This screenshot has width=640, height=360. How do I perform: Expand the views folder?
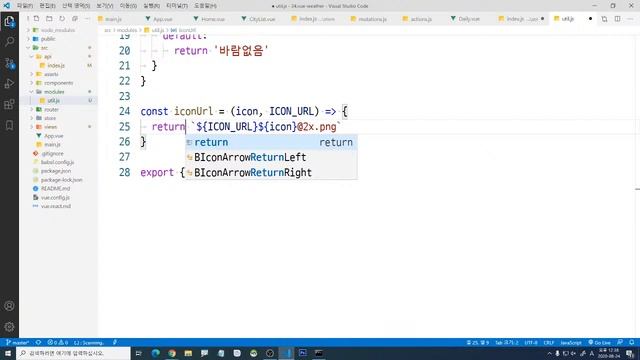coord(50,127)
